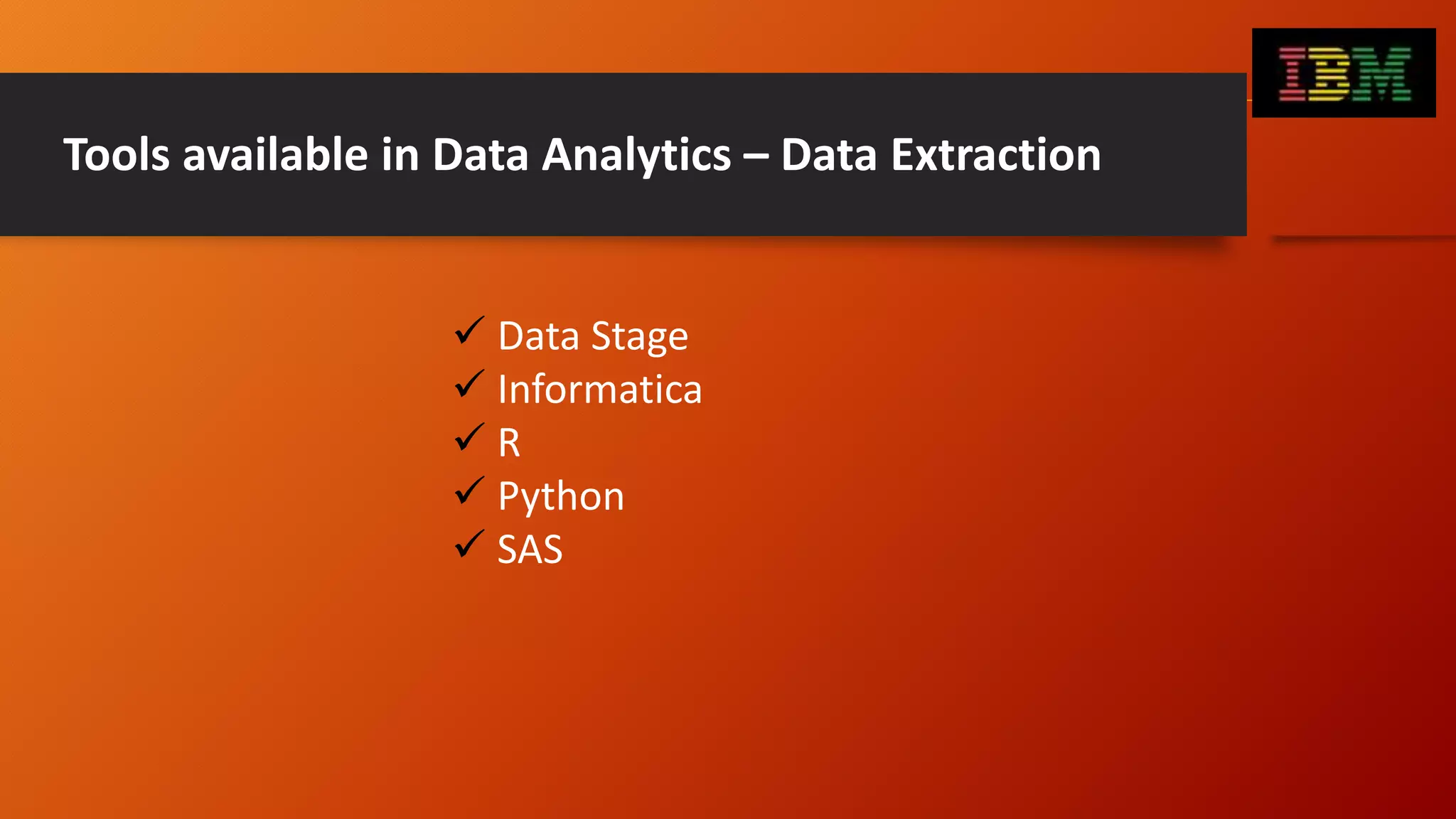Viewport: 1456px width, 819px height.
Task: Click the red letter I in the IBM logo
Action: pos(1292,74)
